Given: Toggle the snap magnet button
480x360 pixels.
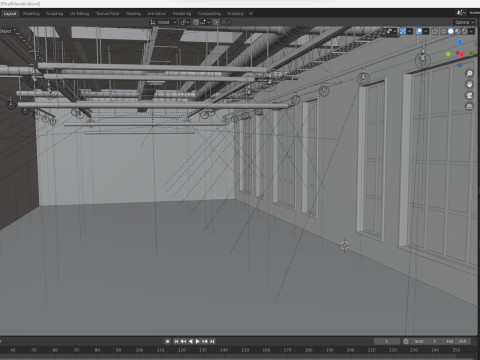Looking at the screenshot, I should (x=196, y=22).
